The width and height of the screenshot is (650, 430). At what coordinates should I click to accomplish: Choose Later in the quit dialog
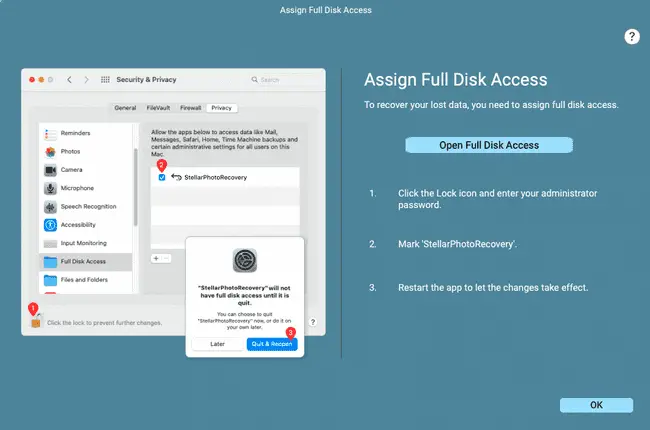click(217, 344)
